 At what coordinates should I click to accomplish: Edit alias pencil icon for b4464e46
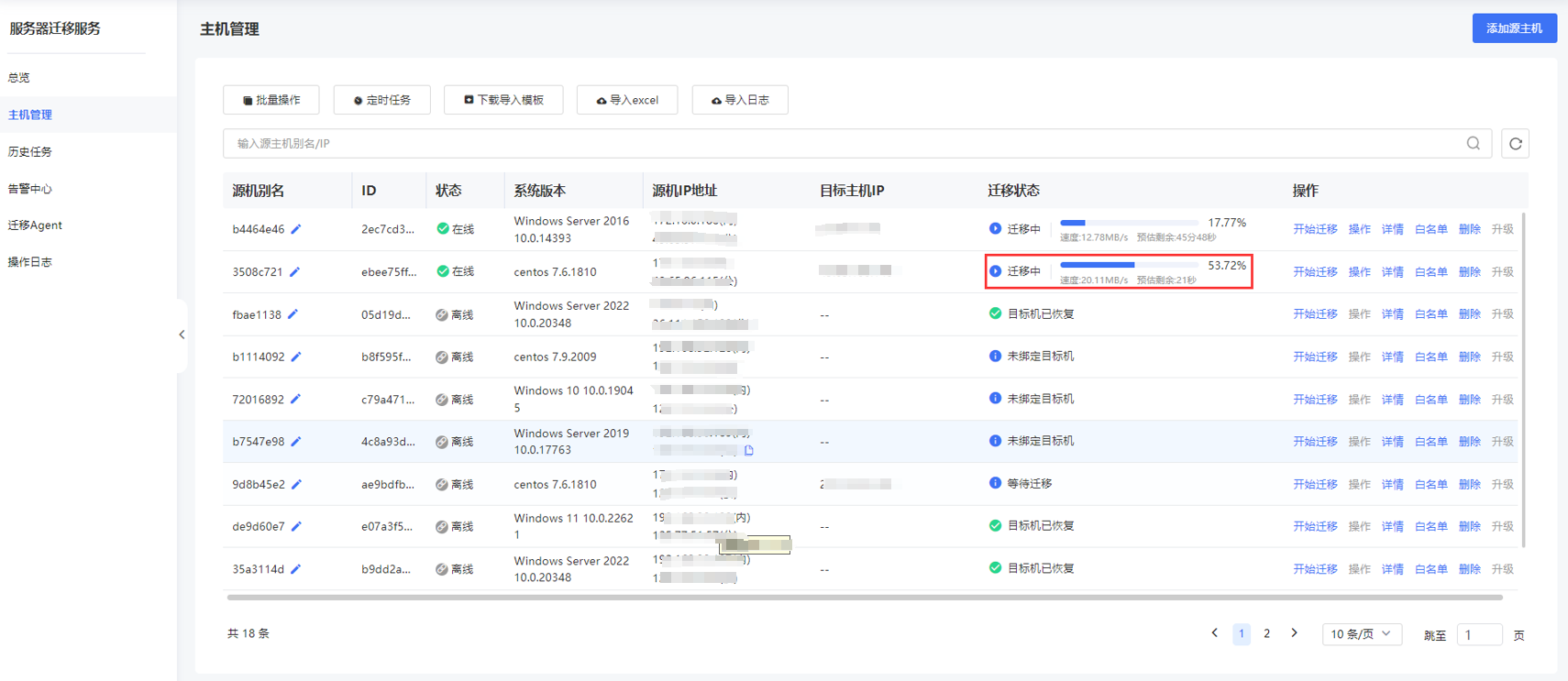click(296, 229)
